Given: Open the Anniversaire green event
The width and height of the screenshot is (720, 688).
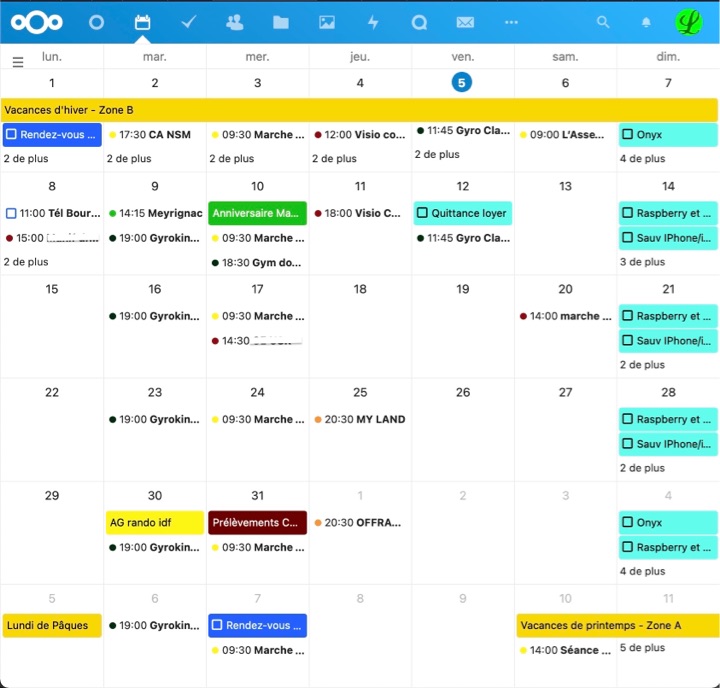Looking at the screenshot, I should coord(257,213).
